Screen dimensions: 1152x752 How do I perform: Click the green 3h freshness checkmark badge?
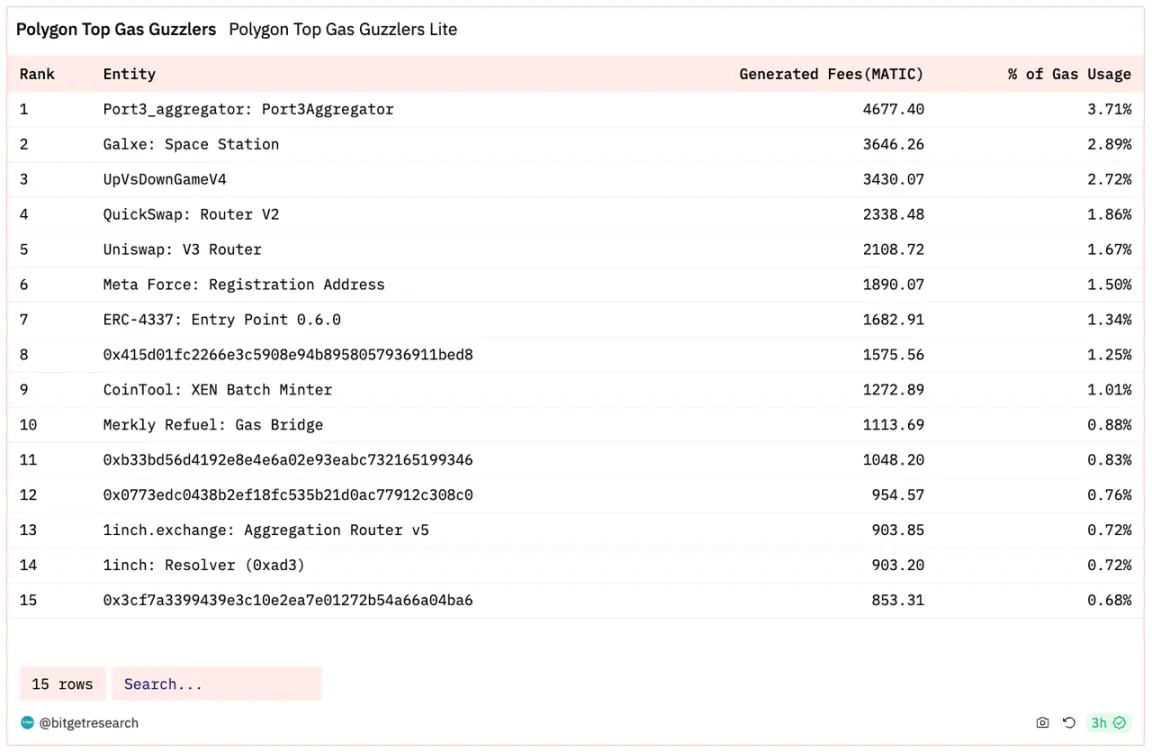pyautogui.click(x=1108, y=723)
